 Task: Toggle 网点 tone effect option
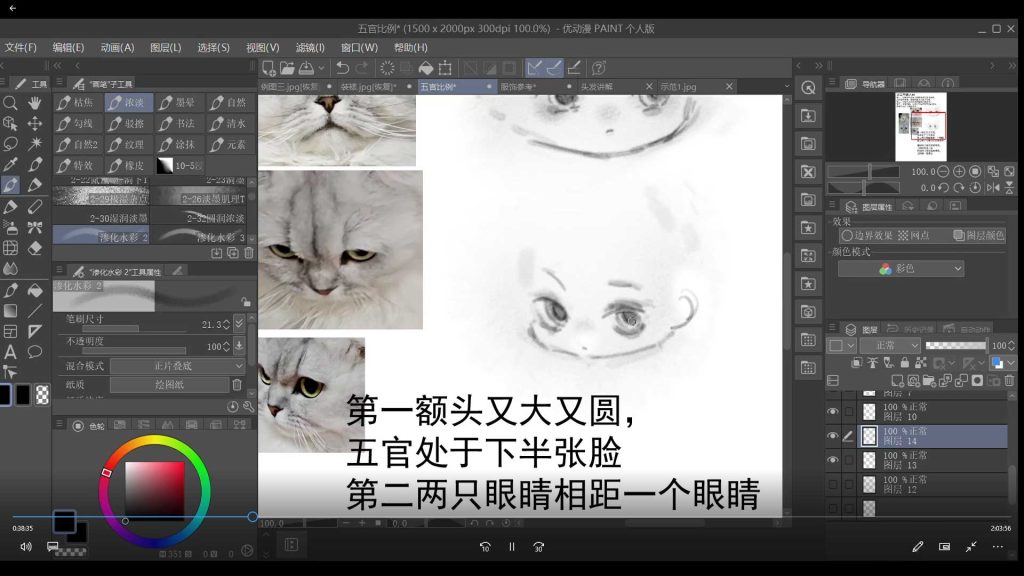click(914, 235)
